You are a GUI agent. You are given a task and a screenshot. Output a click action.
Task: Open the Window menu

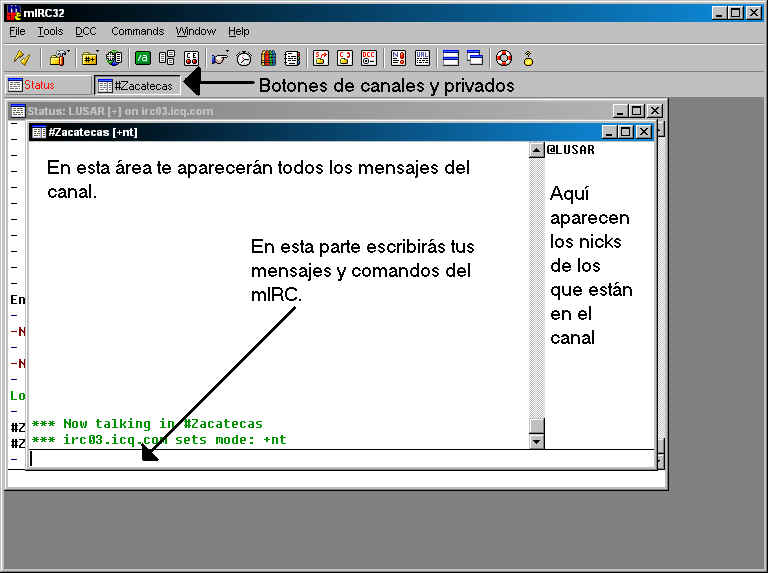(196, 31)
